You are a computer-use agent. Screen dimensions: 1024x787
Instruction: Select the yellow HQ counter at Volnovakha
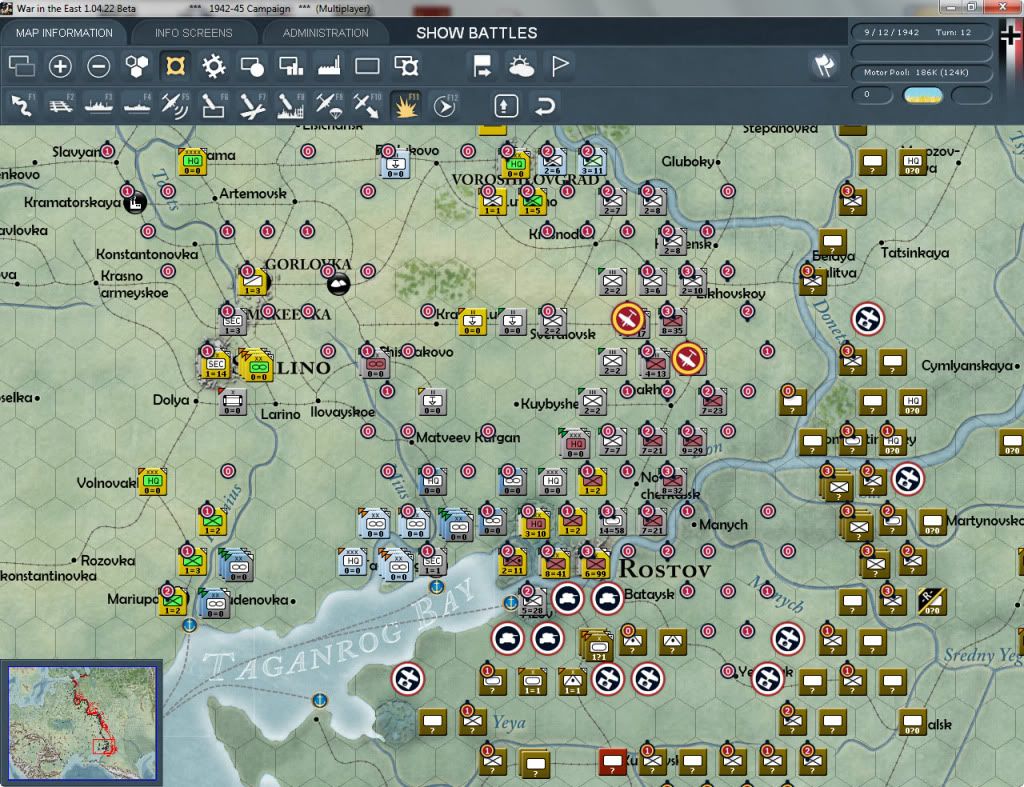pyautogui.click(x=152, y=482)
